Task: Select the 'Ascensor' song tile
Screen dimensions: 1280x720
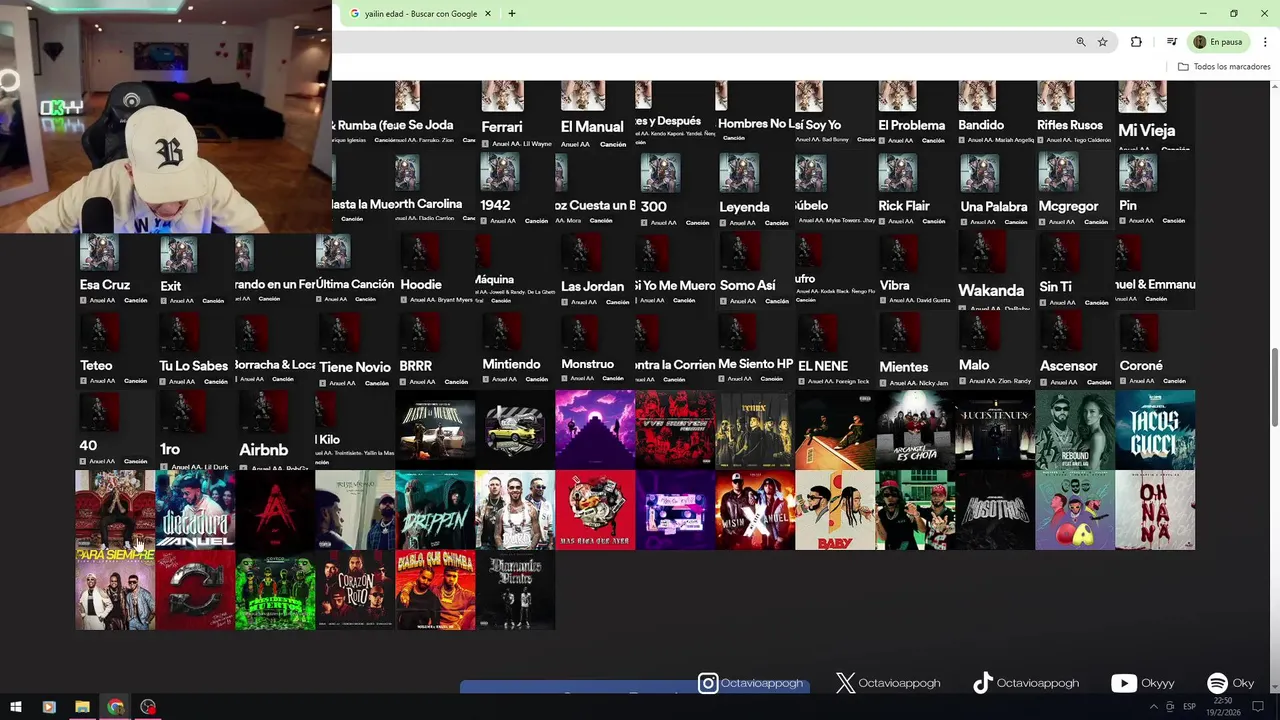Action: tap(1075, 350)
